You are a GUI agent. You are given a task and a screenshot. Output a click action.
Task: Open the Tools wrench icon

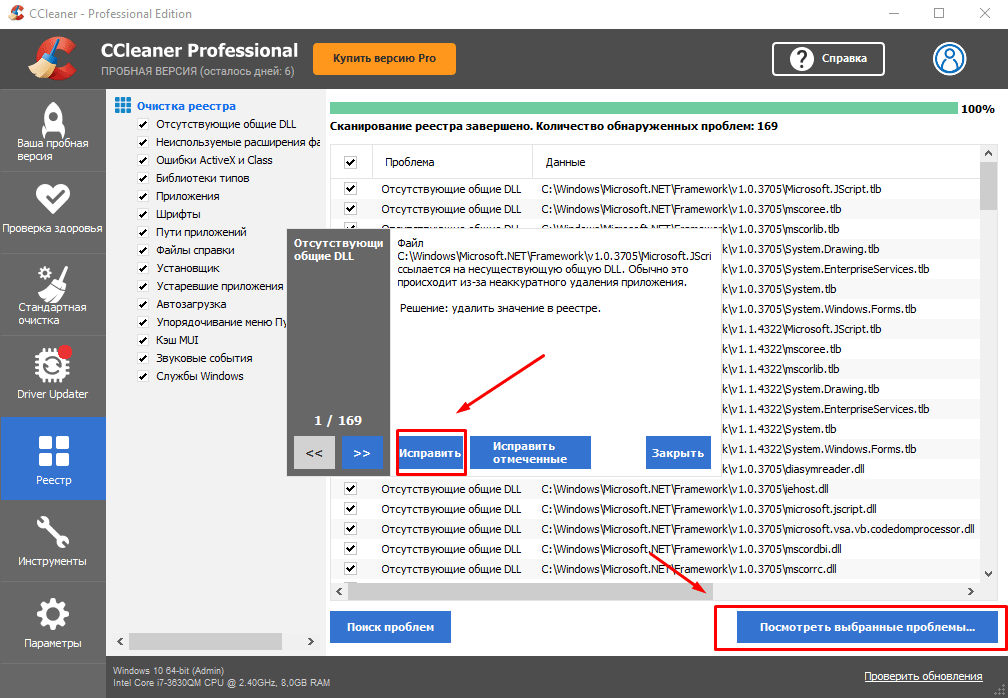point(52,532)
